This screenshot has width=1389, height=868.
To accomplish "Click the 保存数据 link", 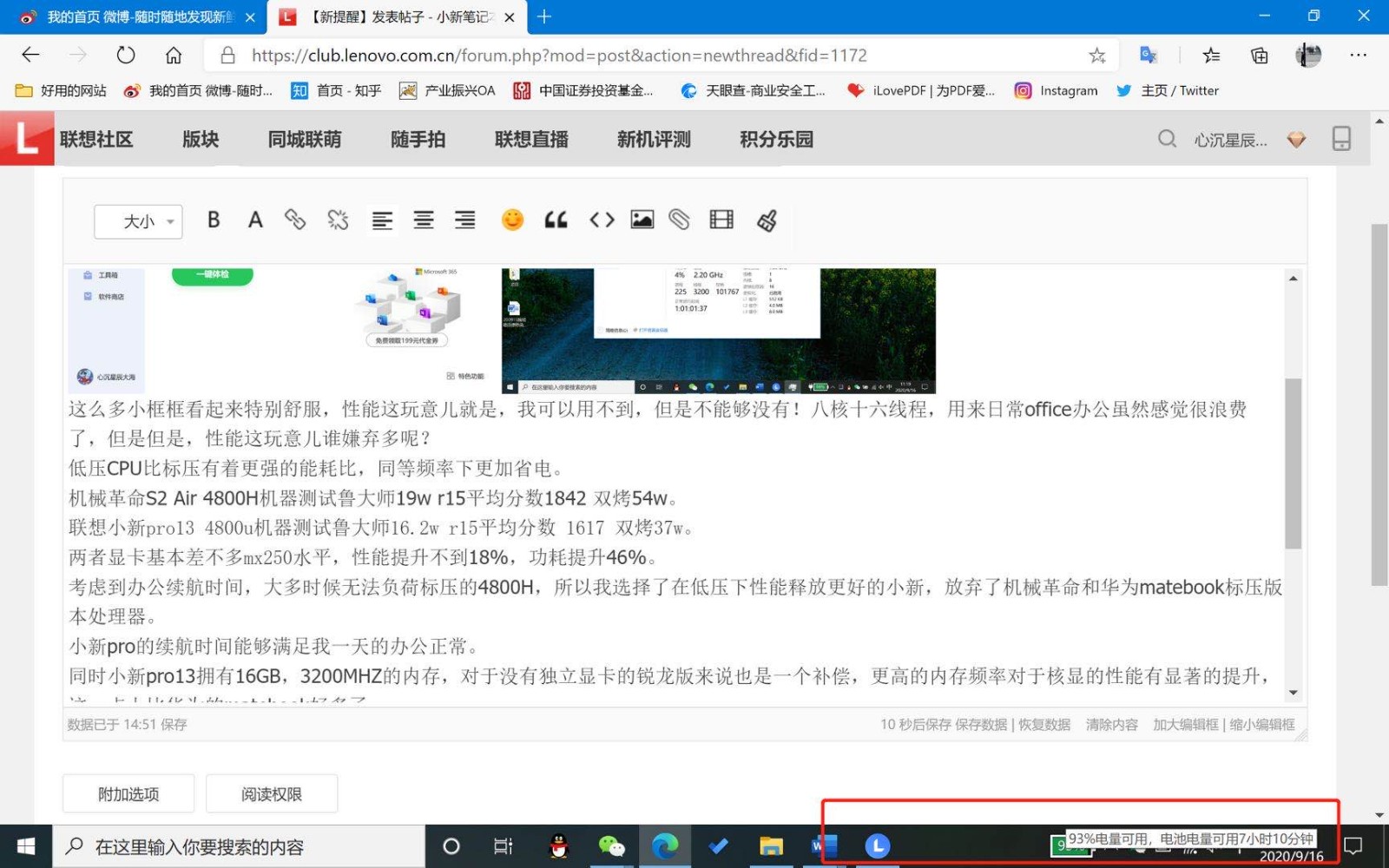I will pyautogui.click(x=981, y=724).
